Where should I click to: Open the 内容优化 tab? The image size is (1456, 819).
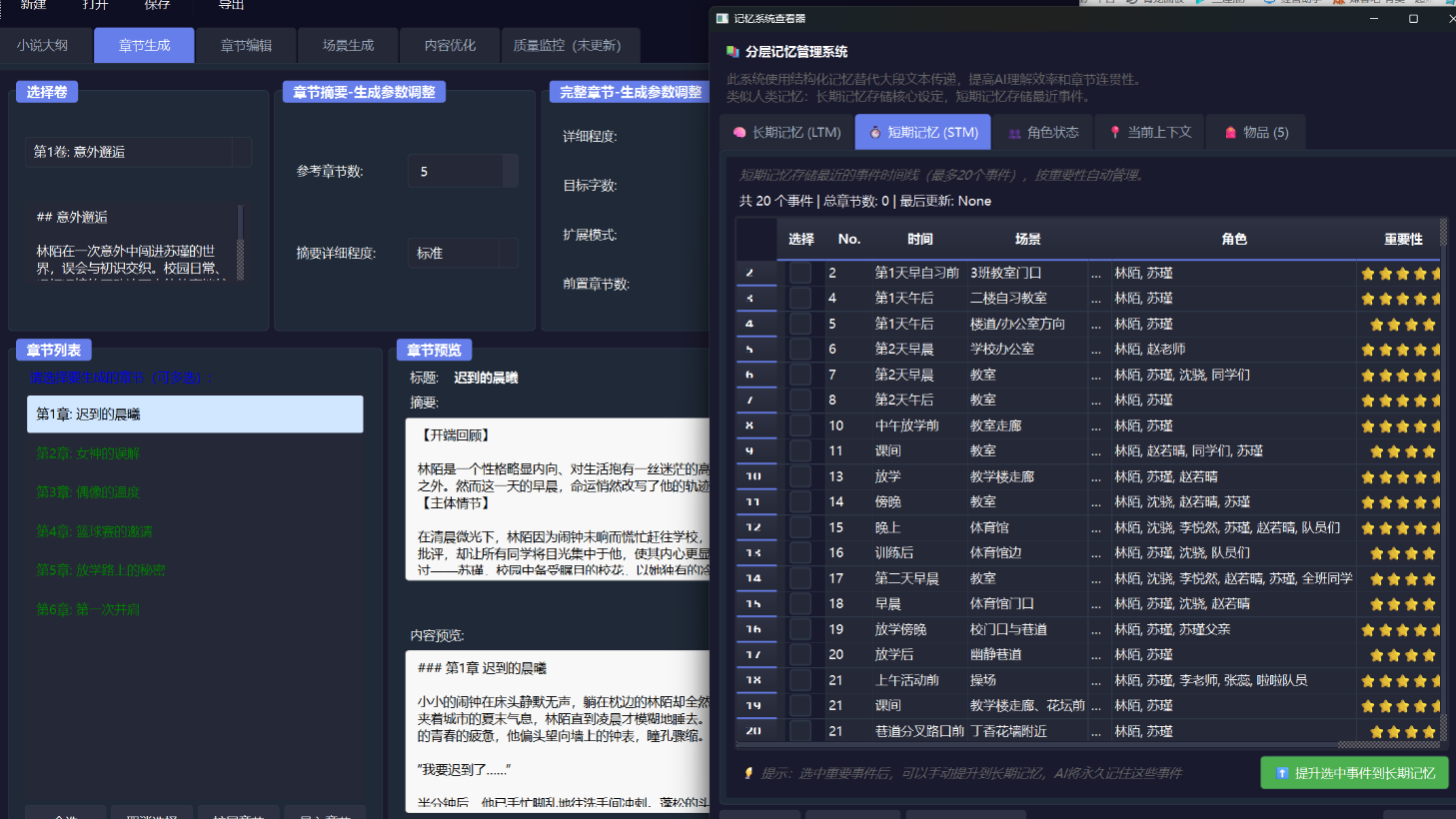pyautogui.click(x=450, y=45)
